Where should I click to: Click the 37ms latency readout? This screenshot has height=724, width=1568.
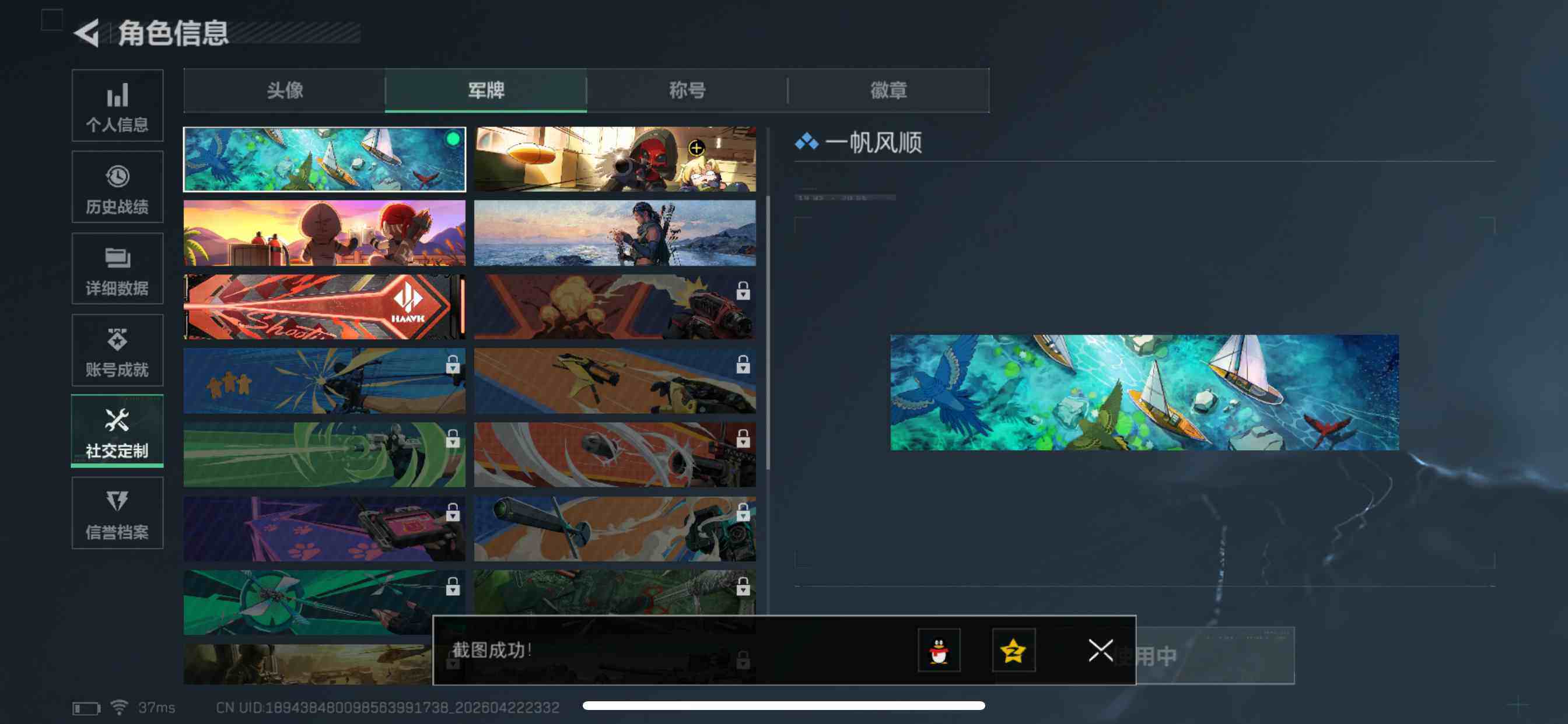pyautogui.click(x=156, y=708)
